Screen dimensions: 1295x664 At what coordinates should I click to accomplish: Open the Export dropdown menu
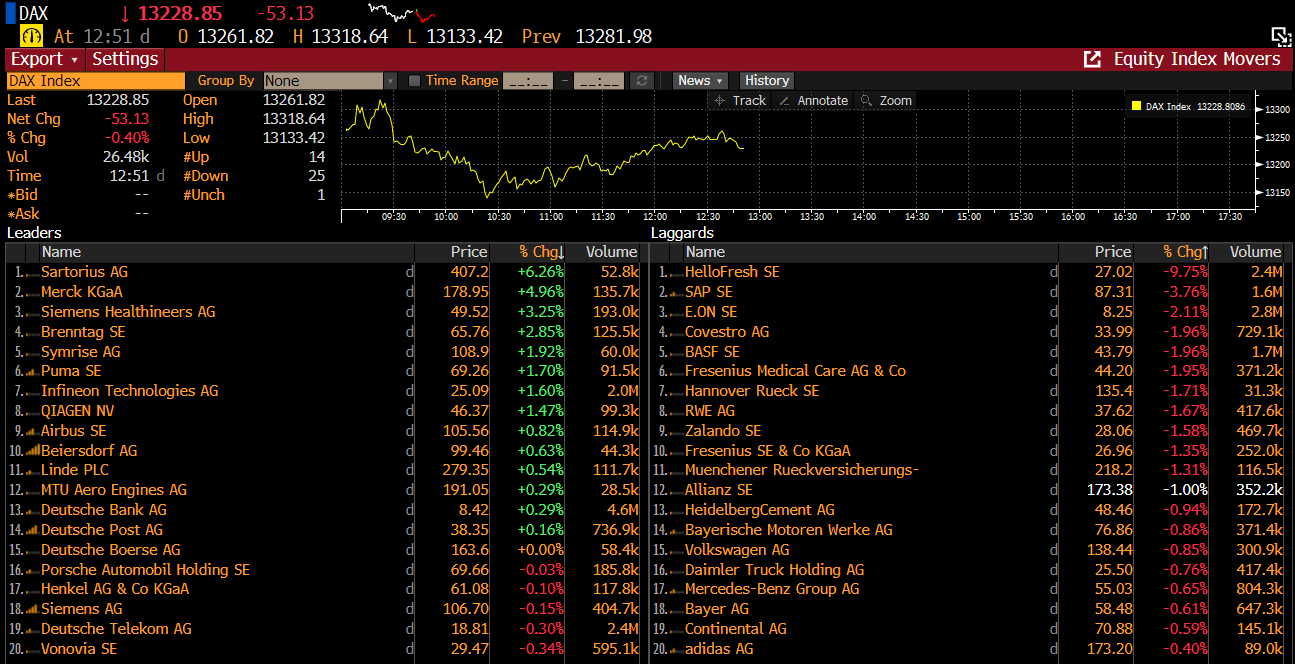(x=44, y=59)
